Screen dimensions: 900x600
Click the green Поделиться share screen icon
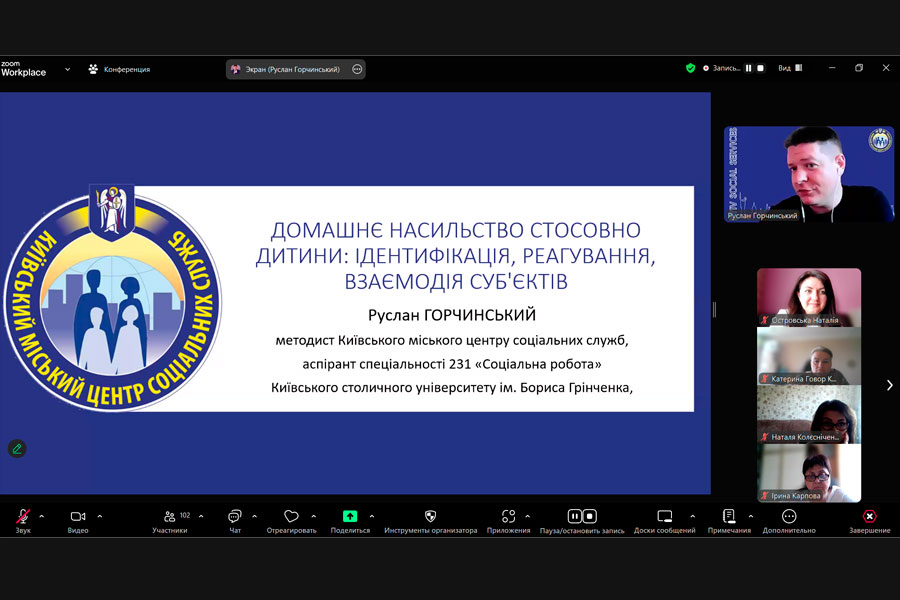[x=350, y=517]
